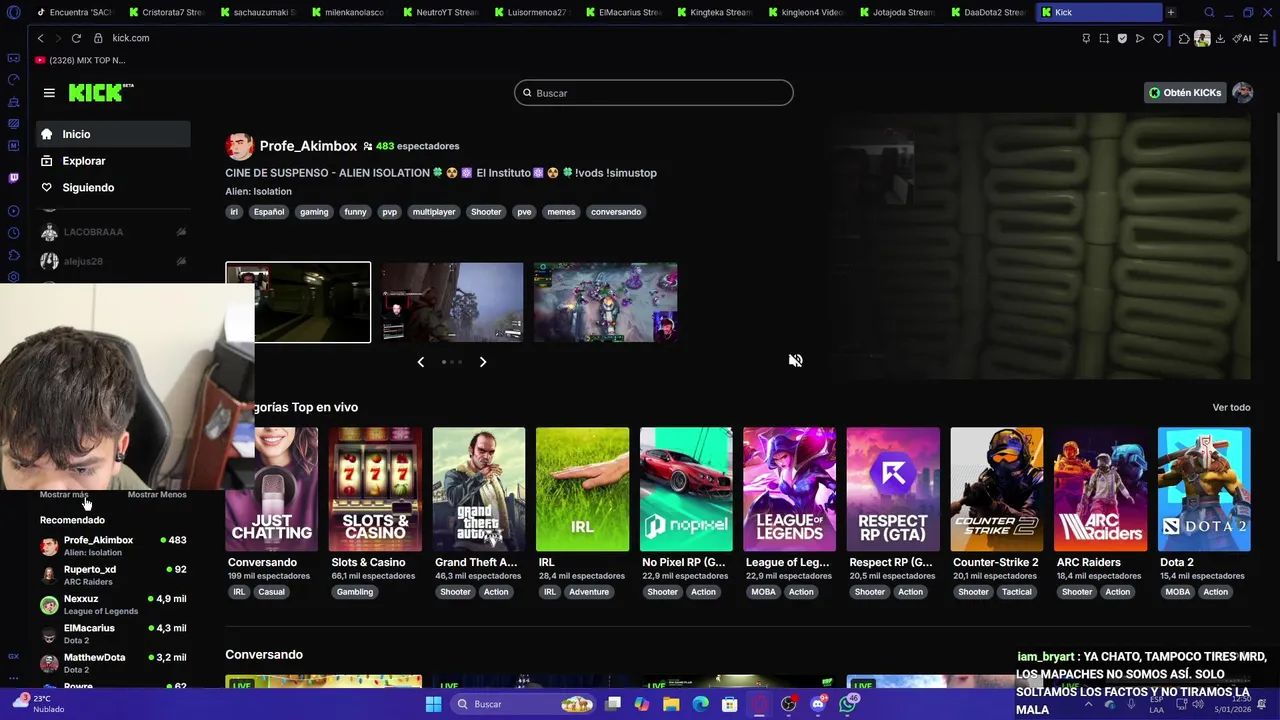
Task: Select Explorar in Kick sidebar
Action: [x=113, y=161]
